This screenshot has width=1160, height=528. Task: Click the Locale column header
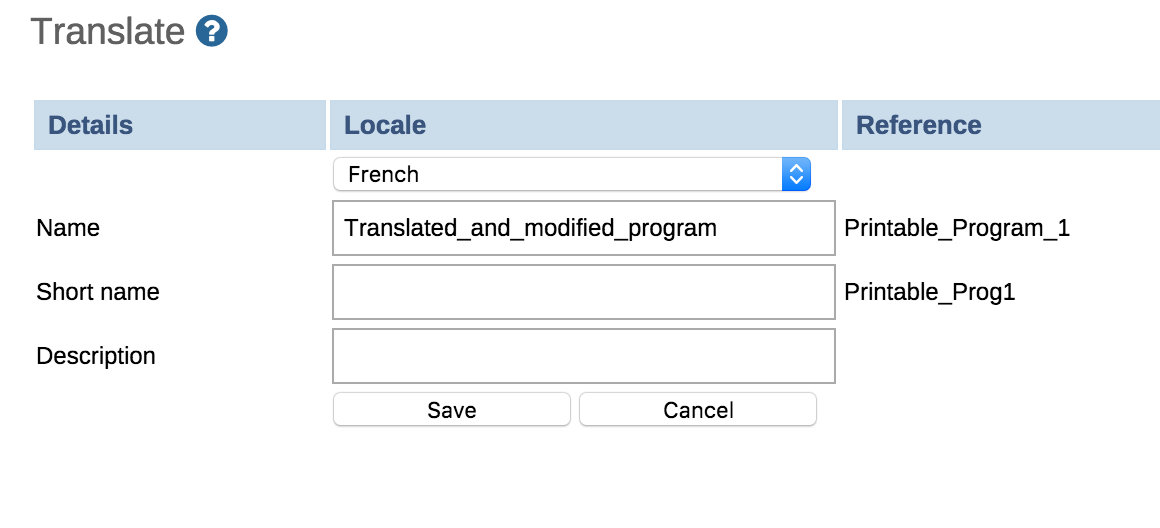(x=385, y=125)
